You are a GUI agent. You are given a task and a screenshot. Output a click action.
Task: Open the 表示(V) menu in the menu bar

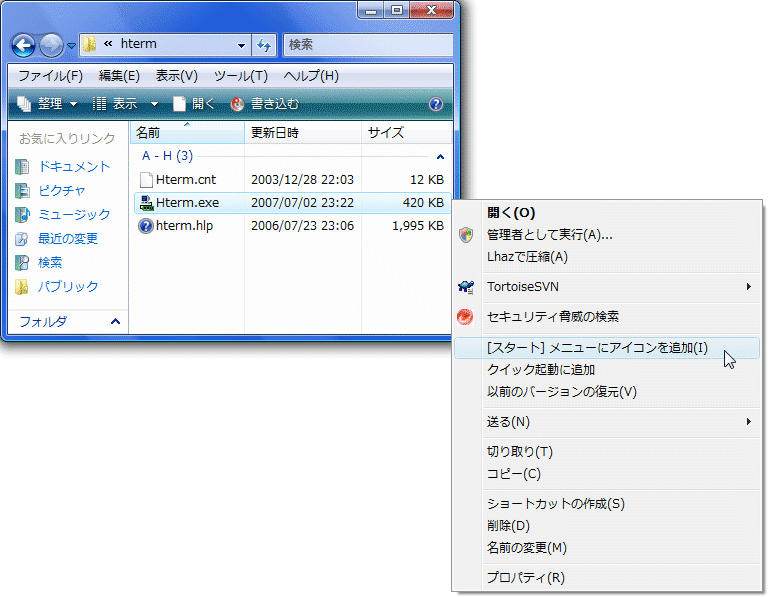click(176, 76)
